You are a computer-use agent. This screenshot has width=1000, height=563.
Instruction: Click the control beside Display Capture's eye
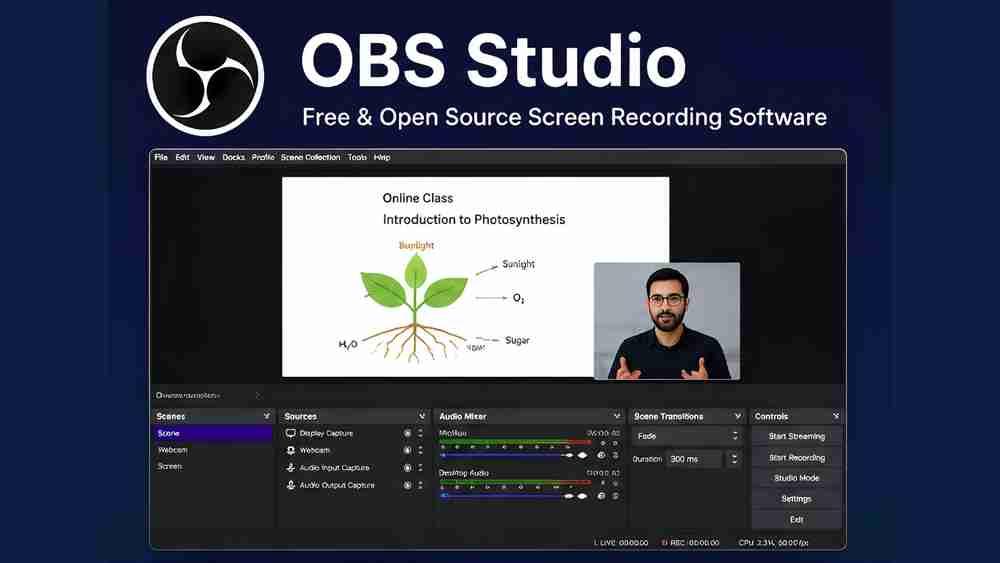(x=420, y=433)
